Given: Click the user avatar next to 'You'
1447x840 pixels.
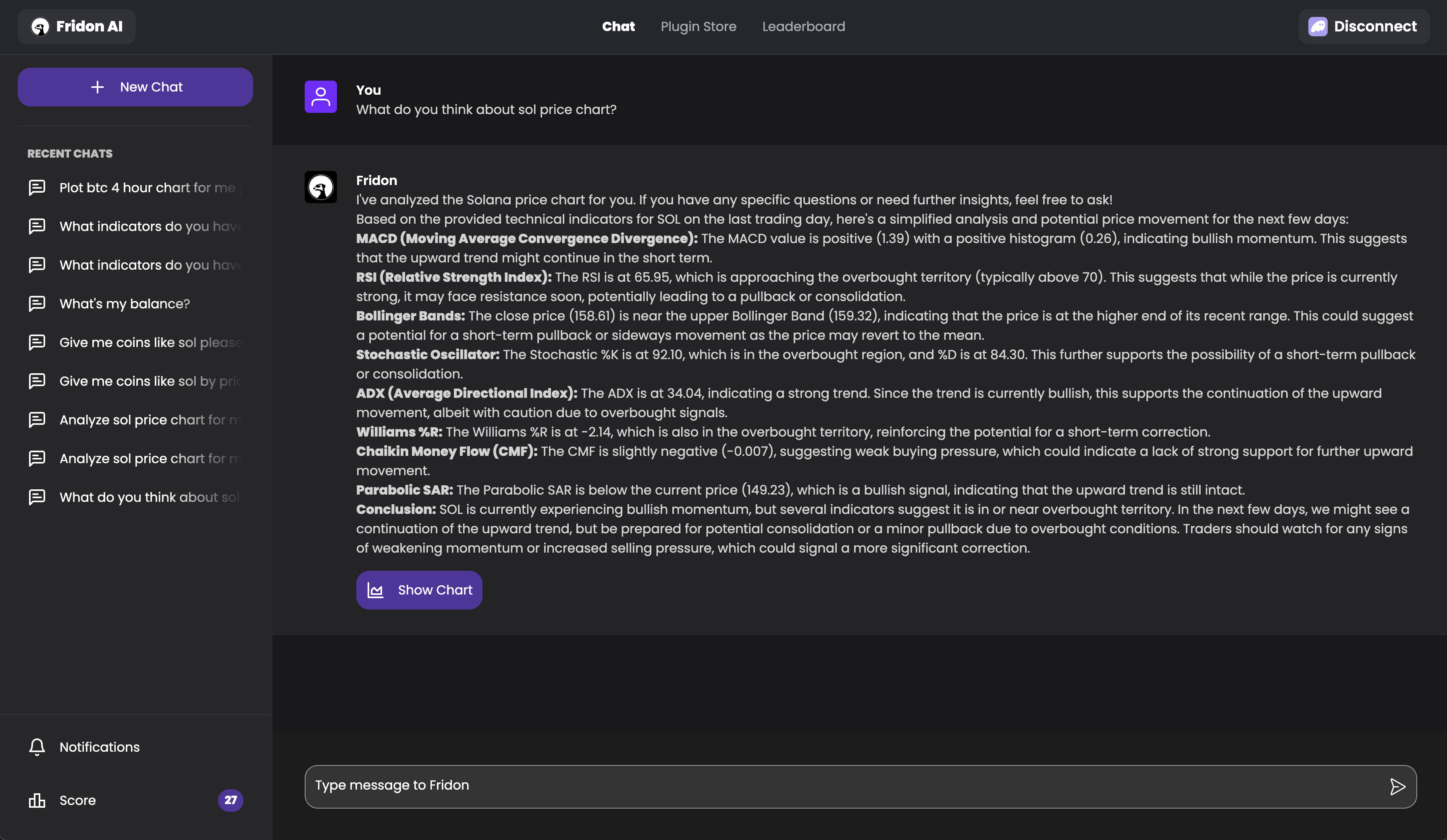Looking at the screenshot, I should (x=320, y=96).
